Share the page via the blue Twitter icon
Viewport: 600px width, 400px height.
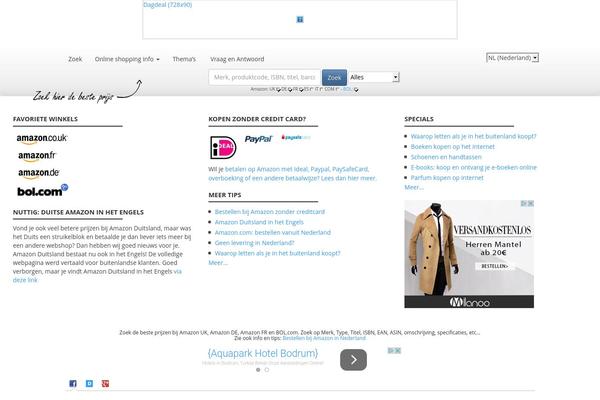point(89,384)
